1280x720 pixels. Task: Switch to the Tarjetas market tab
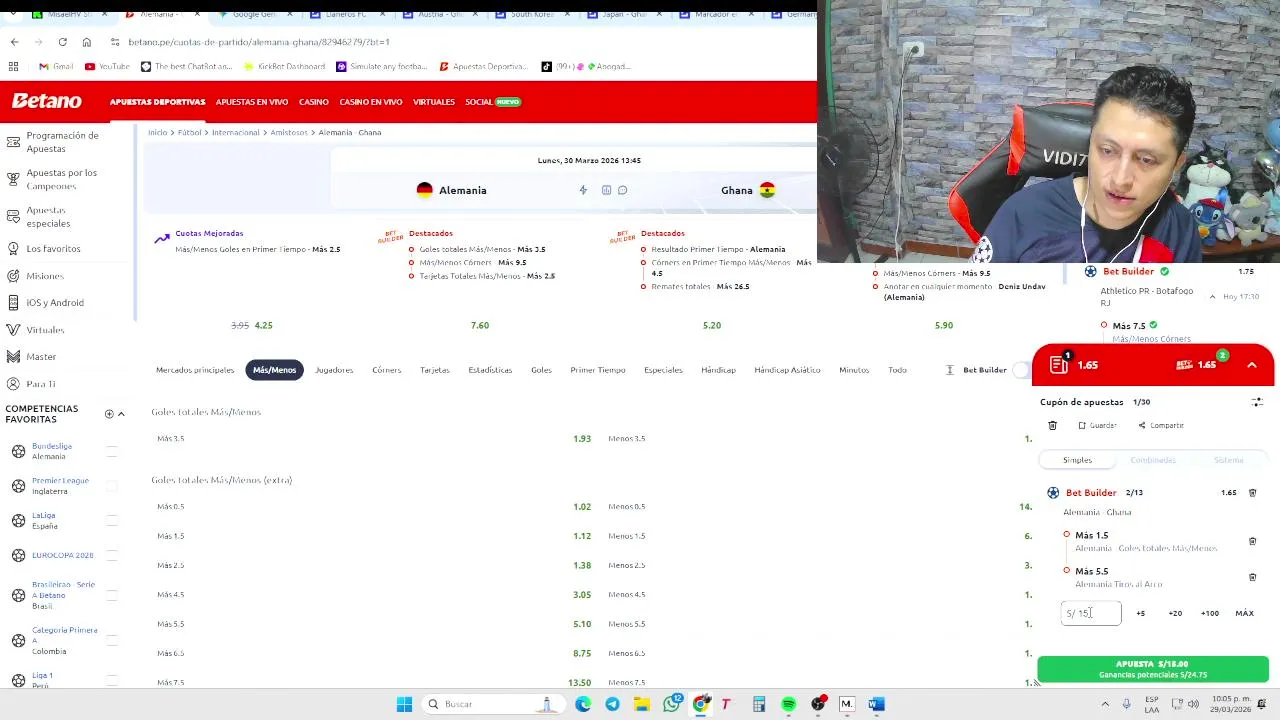434,370
